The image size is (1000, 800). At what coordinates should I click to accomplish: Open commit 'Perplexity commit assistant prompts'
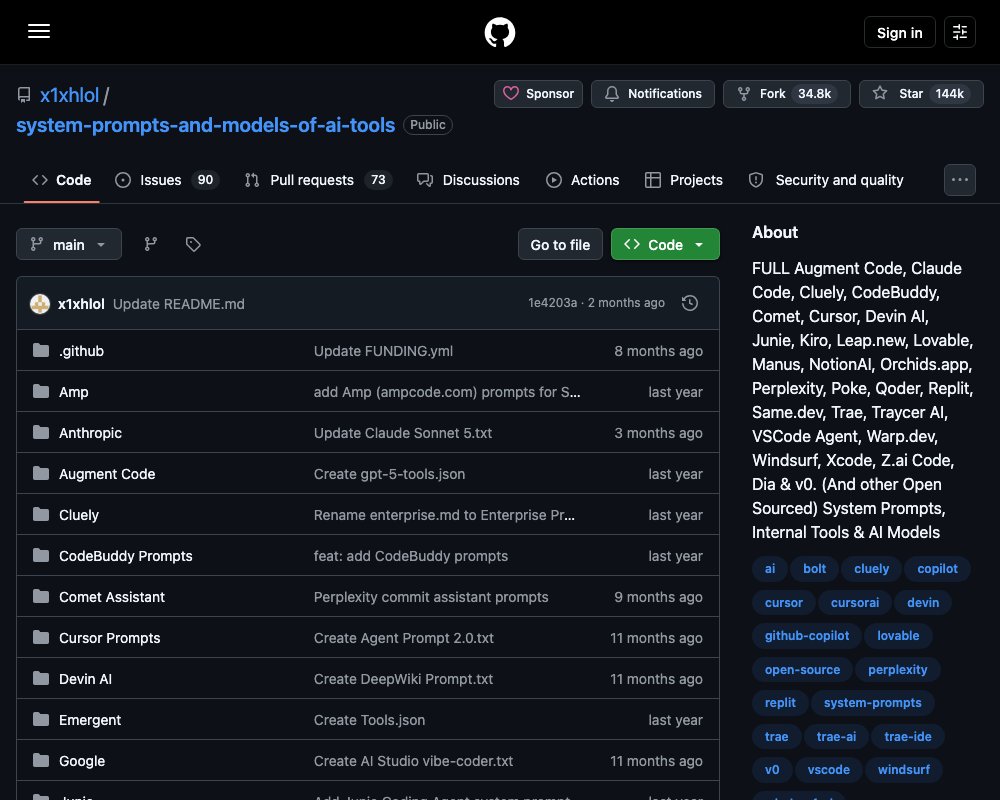click(x=430, y=596)
